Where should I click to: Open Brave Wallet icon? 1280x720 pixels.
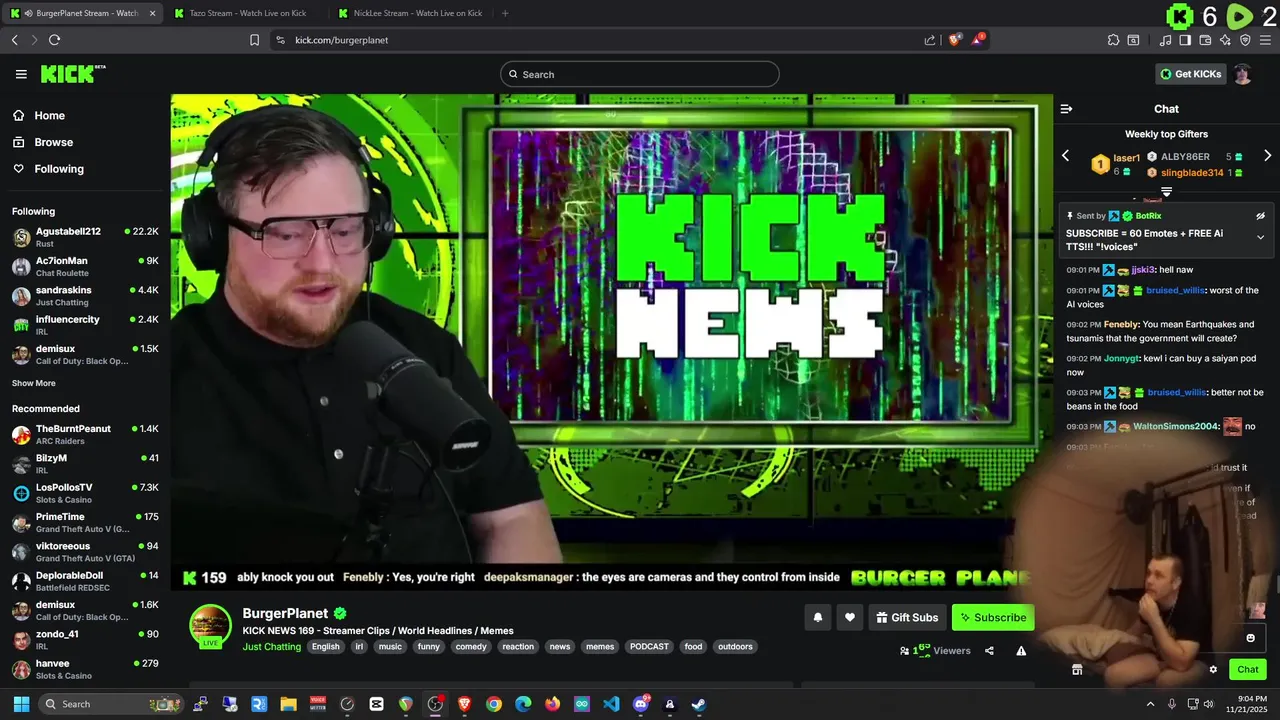point(1205,40)
